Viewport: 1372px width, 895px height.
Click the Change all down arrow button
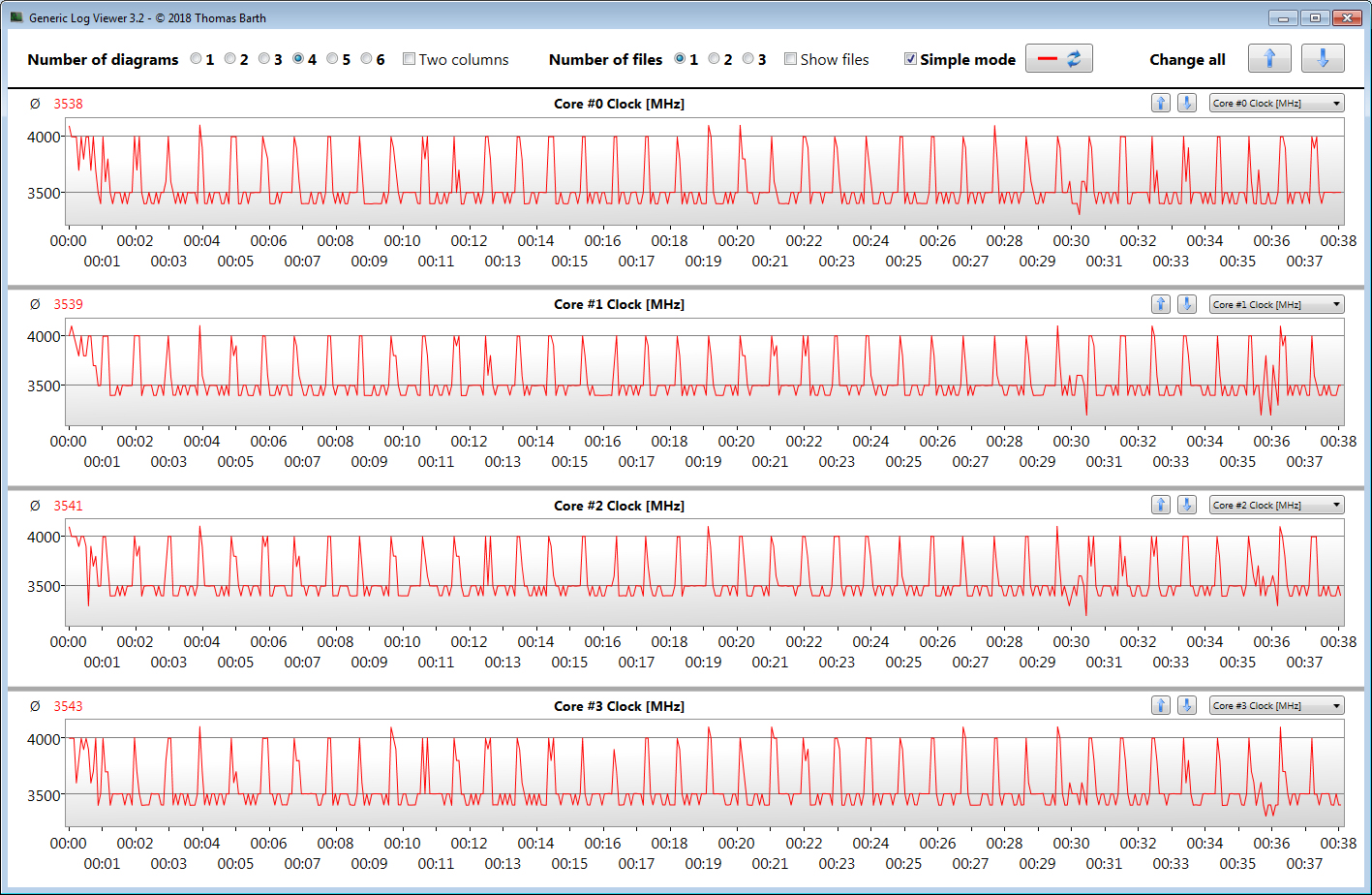click(1323, 59)
